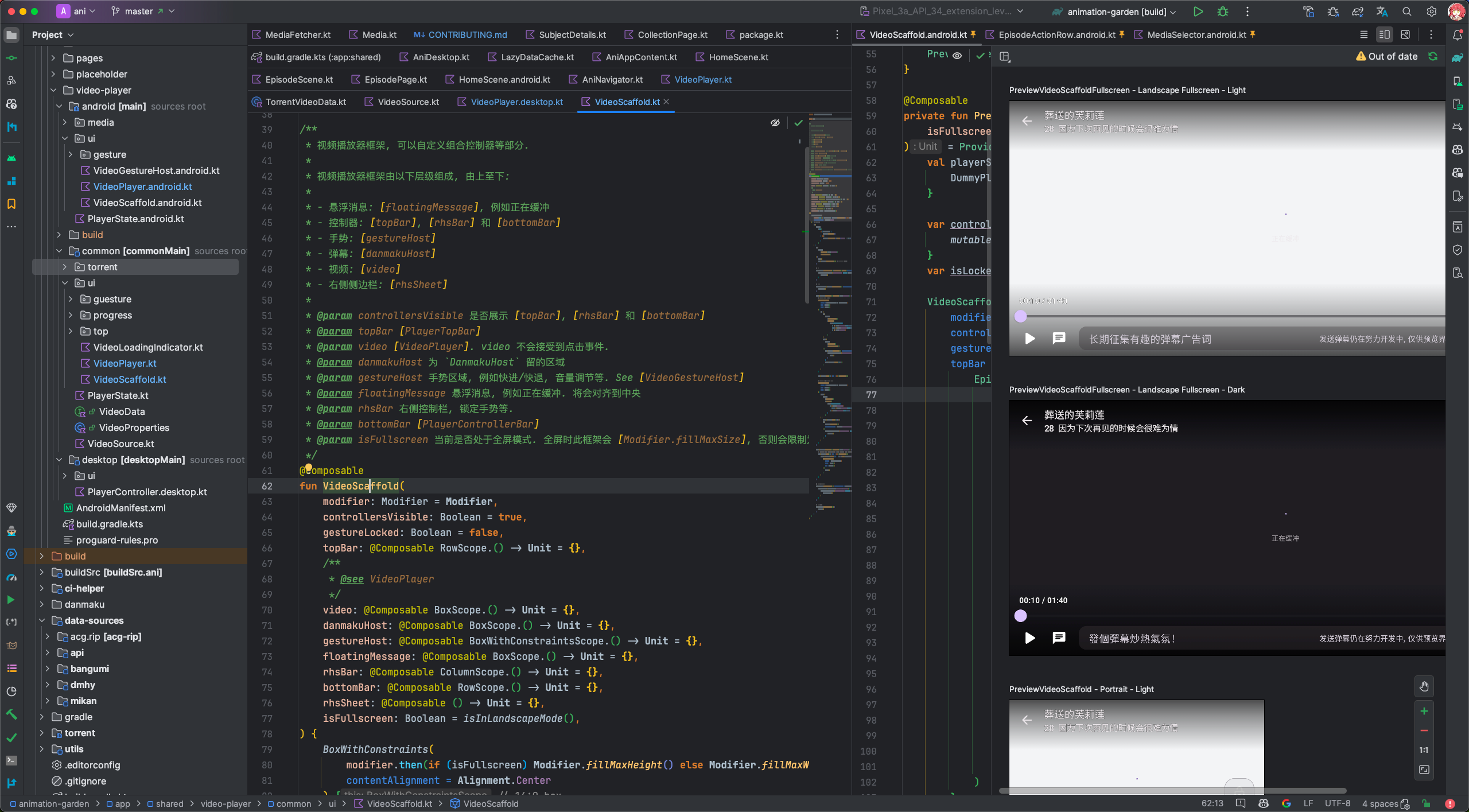Switch to split code and preview view
This screenshot has height=812, width=1469.
(1384, 34)
